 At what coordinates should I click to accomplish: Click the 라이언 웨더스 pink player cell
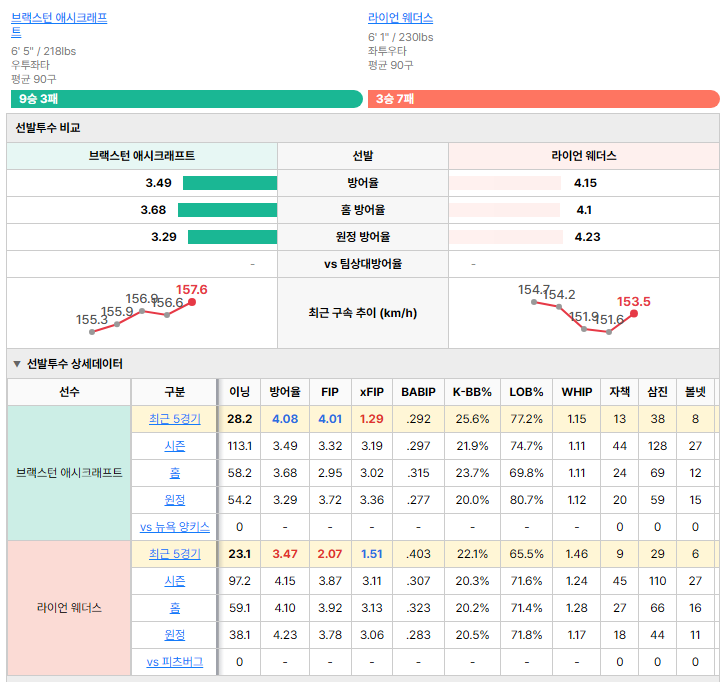tap(69, 607)
